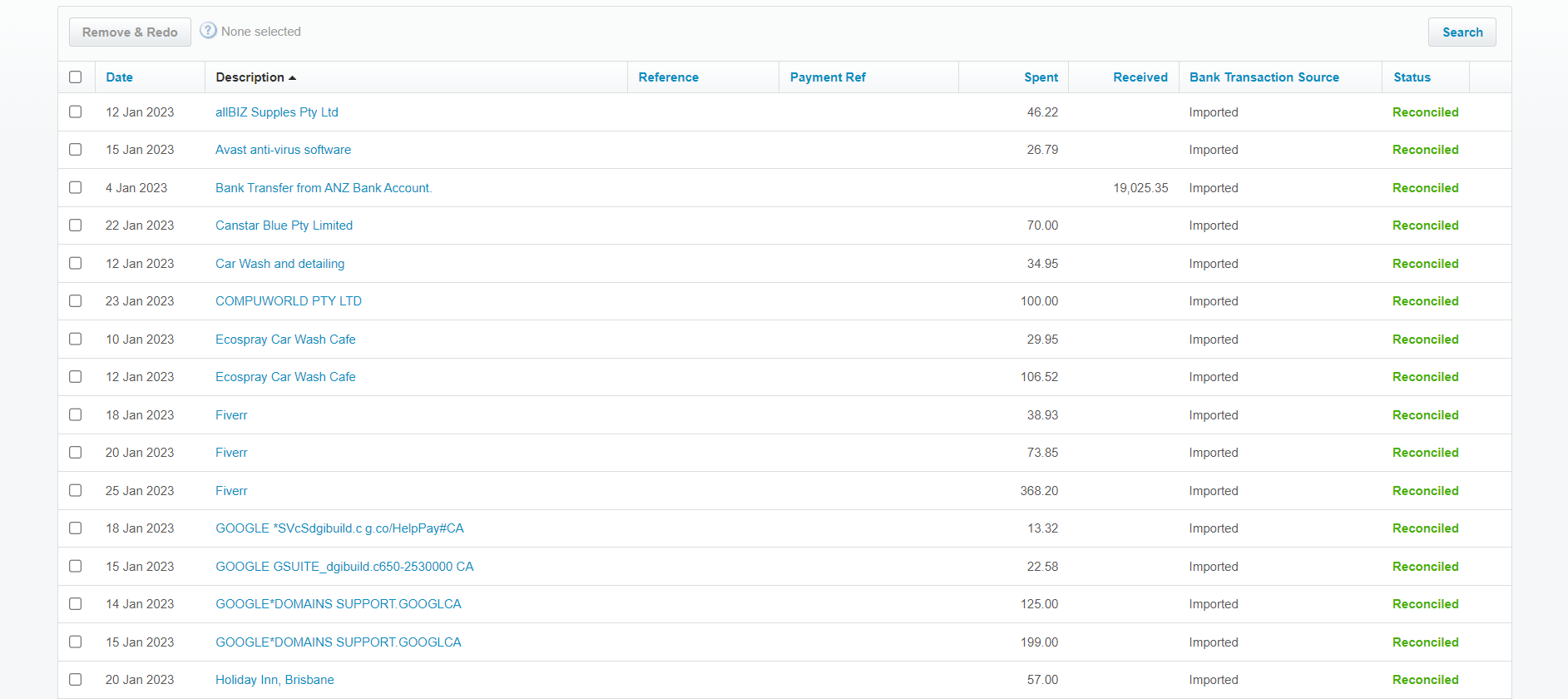This screenshot has width=1568, height=699.
Task: Click the 19,025.35 received amount
Action: [1140, 188]
